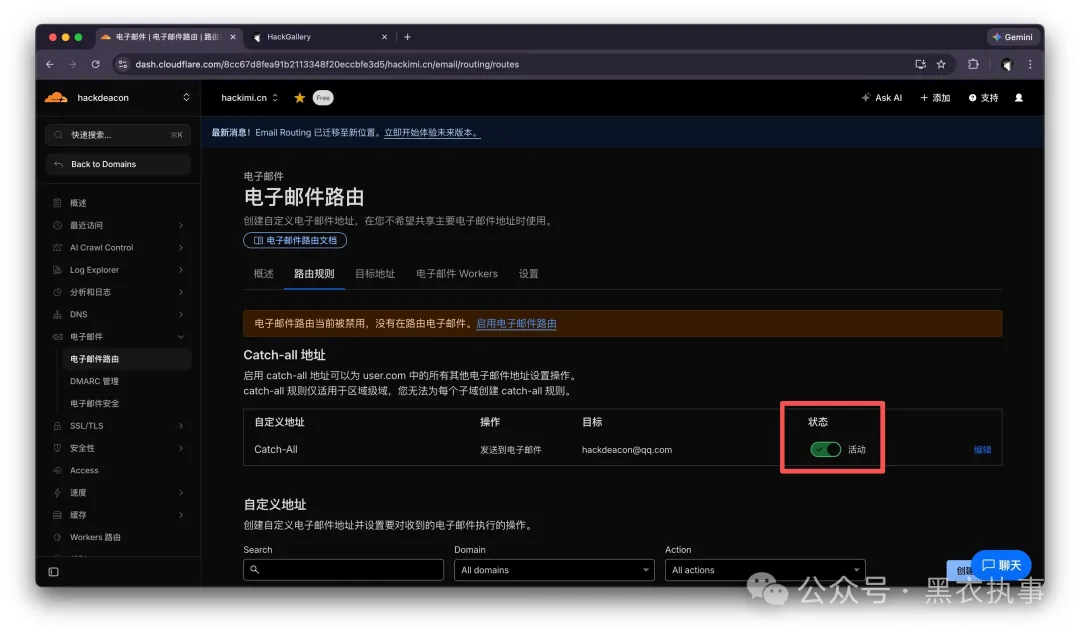
Task: Click the 添加 add button
Action: tap(935, 98)
